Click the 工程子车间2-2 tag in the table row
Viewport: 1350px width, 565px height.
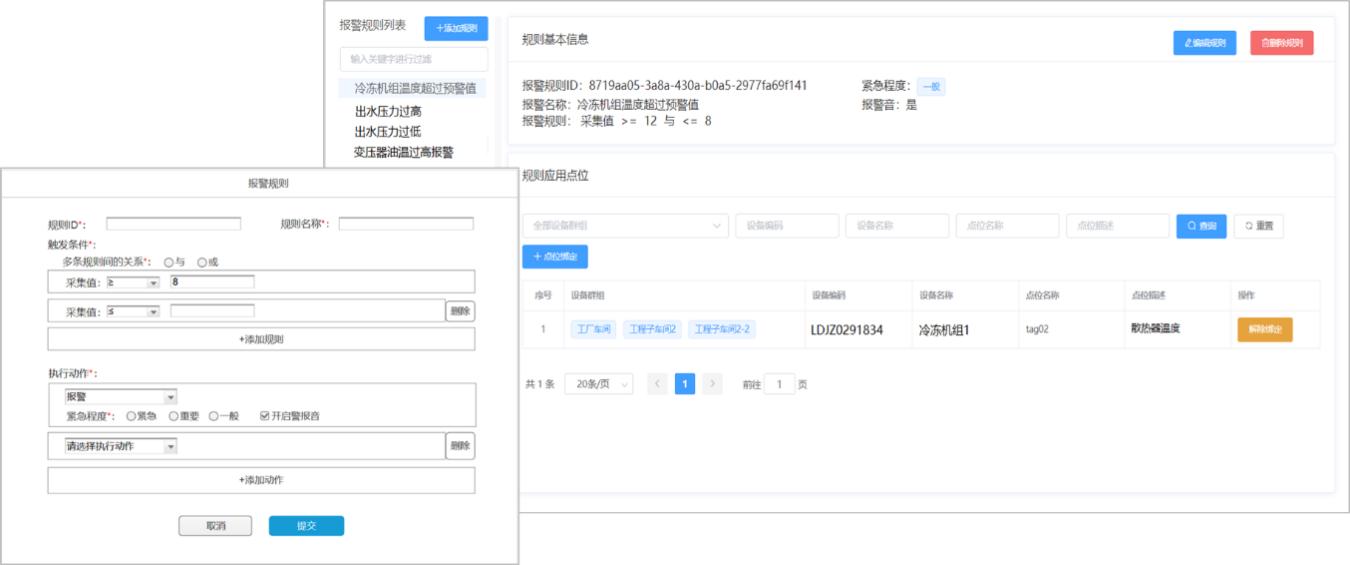[x=724, y=329]
